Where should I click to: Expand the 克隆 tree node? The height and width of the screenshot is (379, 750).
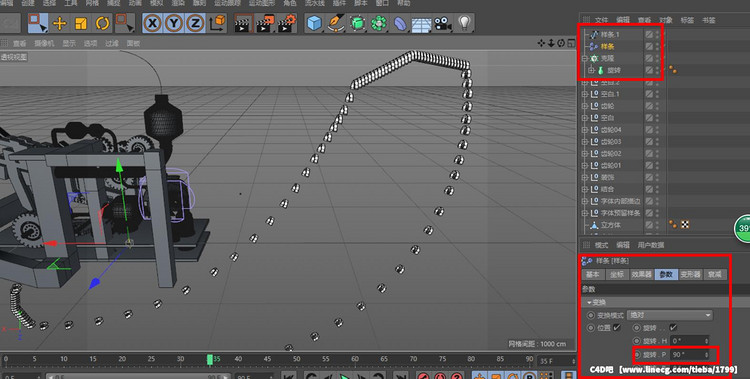click(x=585, y=58)
